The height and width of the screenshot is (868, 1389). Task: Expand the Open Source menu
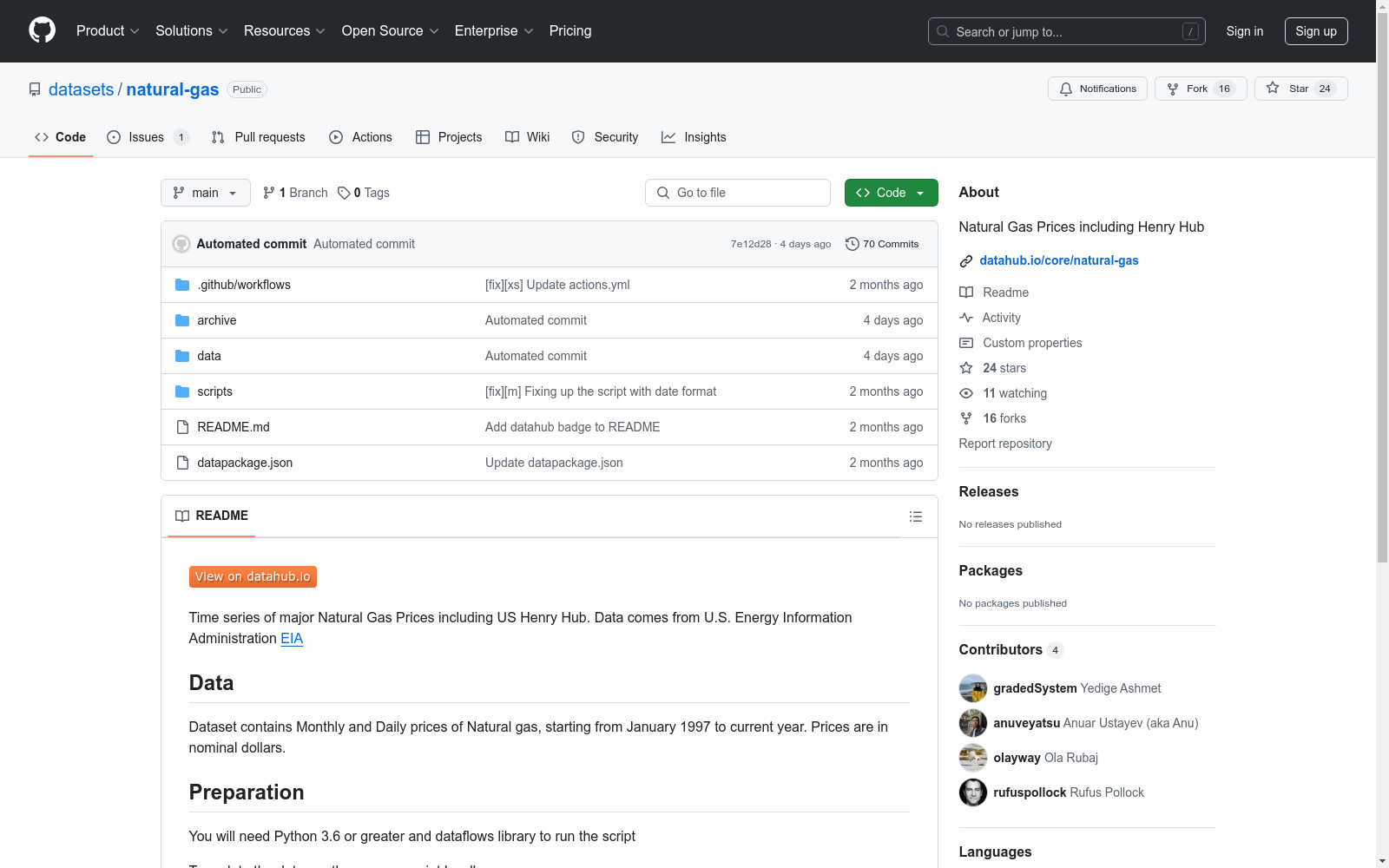coord(391,30)
